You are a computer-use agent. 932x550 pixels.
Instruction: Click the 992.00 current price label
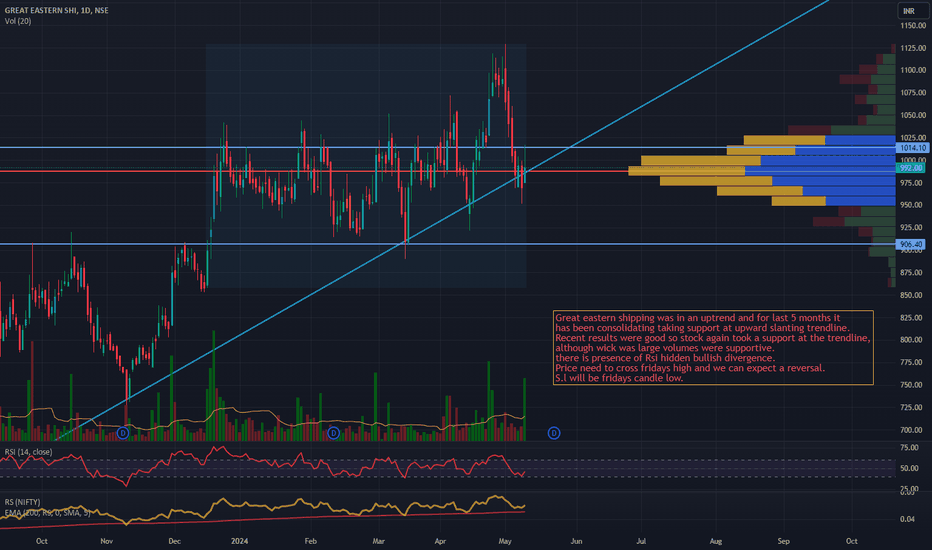pyautogui.click(x=910, y=168)
